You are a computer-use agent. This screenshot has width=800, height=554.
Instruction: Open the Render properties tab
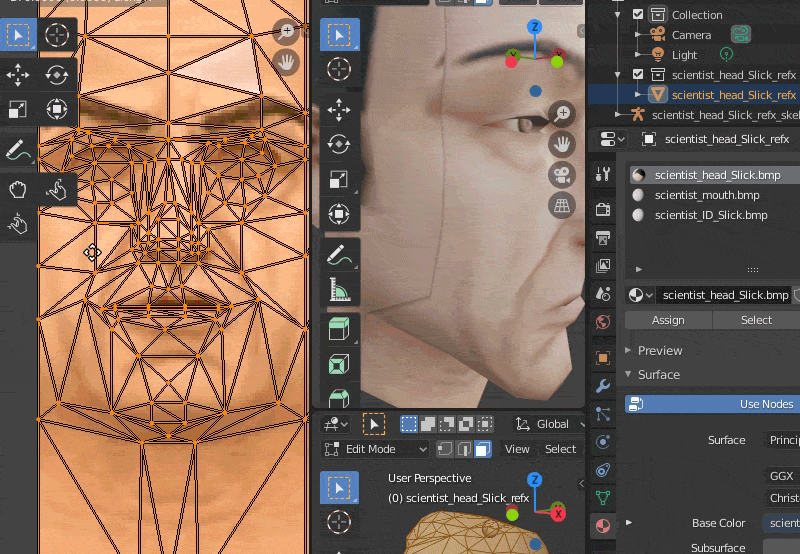[603, 209]
